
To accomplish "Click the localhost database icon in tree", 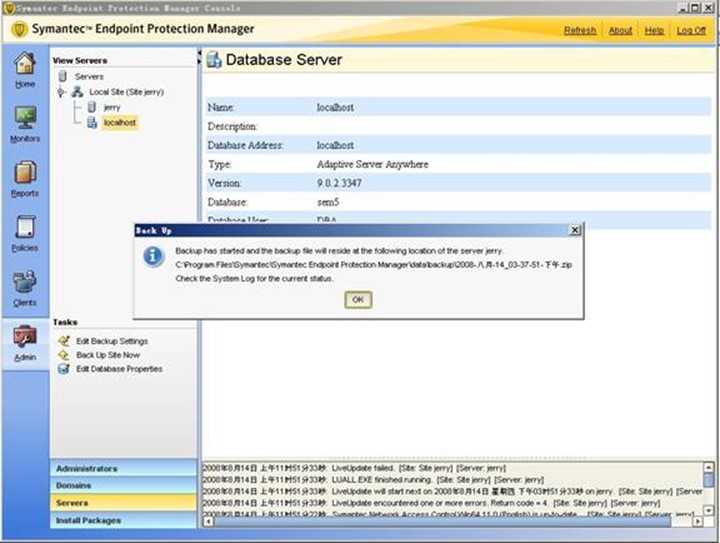I will 92,123.
